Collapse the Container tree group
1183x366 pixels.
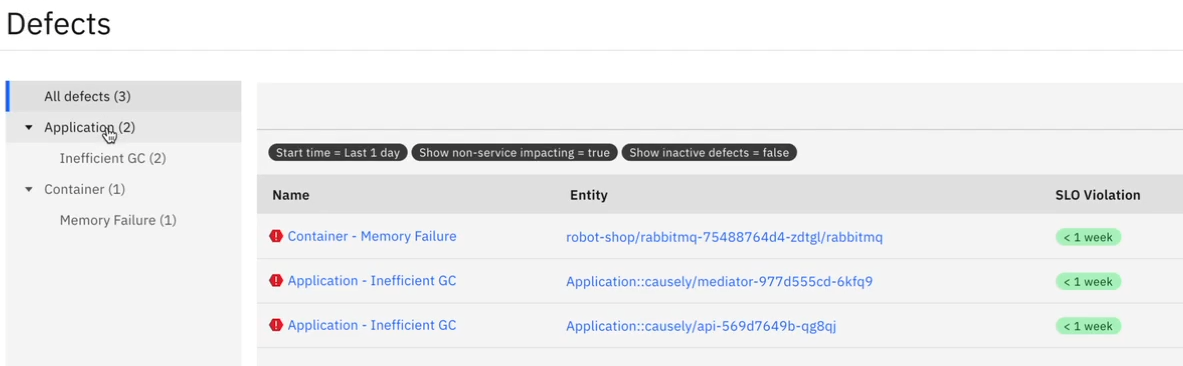(x=29, y=189)
